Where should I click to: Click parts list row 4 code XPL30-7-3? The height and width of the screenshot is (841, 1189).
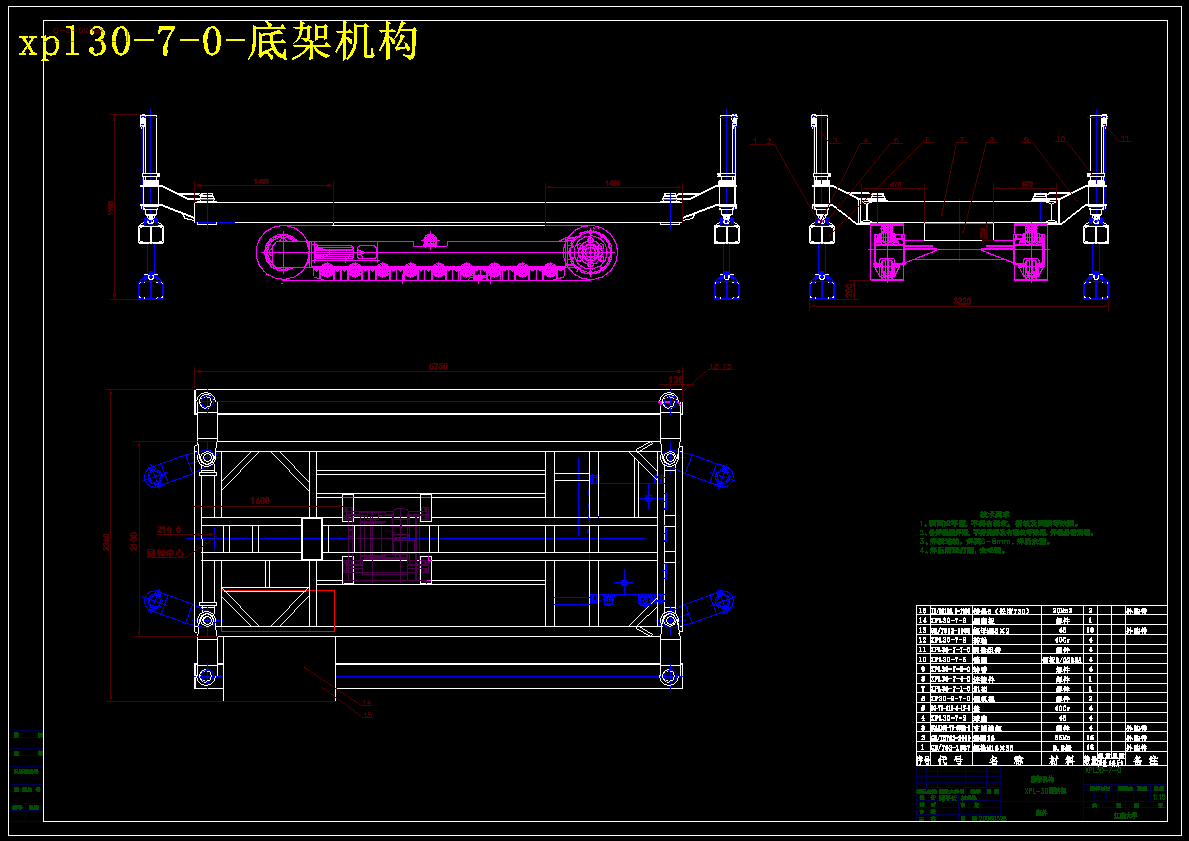(x=948, y=717)
